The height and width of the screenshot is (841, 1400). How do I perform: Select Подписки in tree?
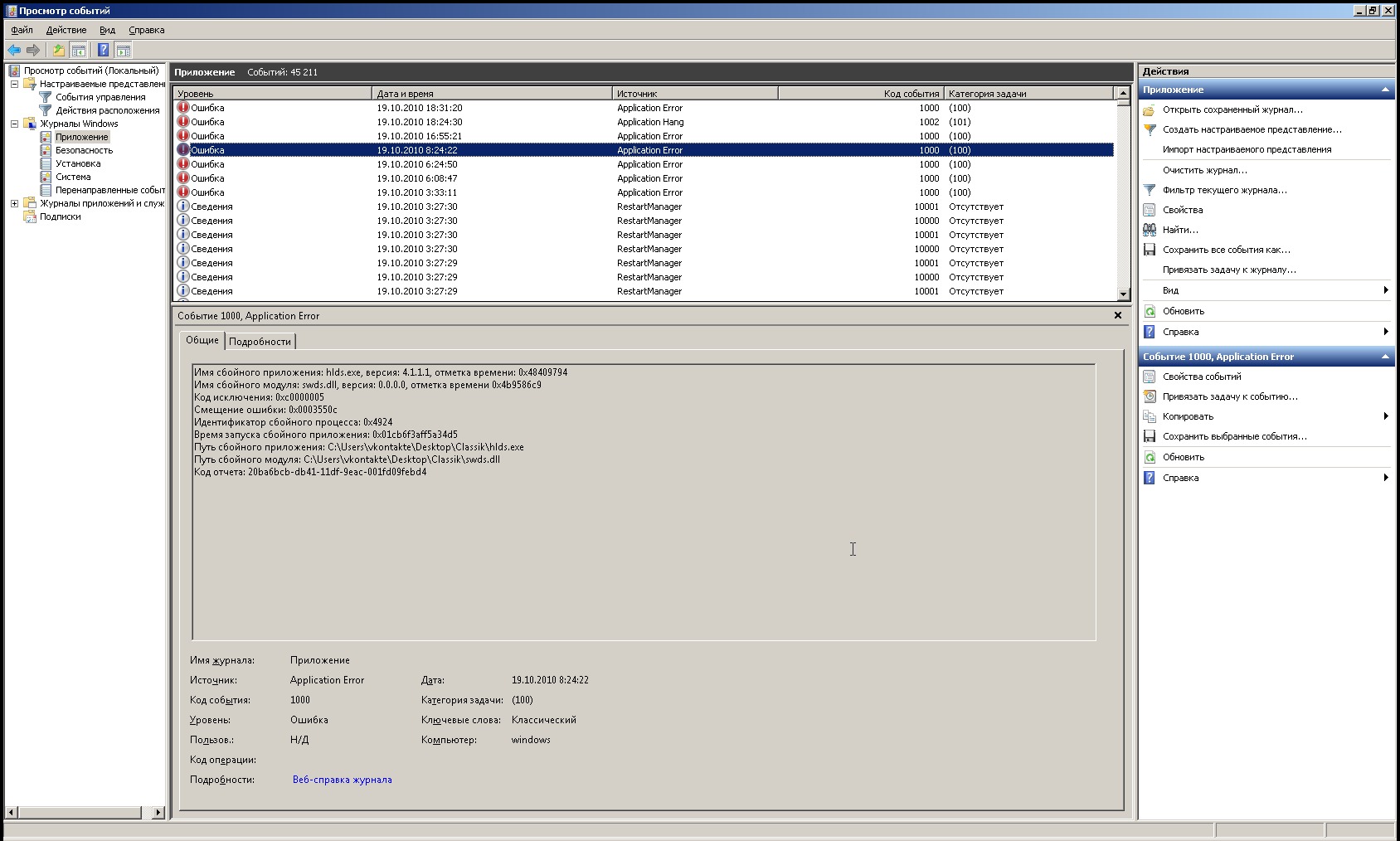pyautogui.click(x=61, y=216)
